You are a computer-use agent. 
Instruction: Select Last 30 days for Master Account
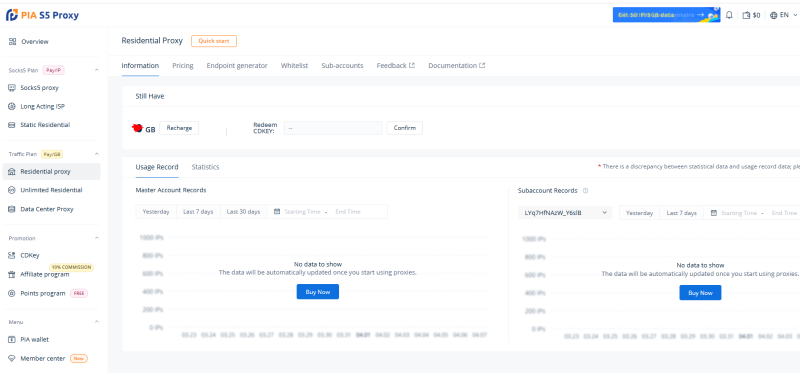pos(243,211)
